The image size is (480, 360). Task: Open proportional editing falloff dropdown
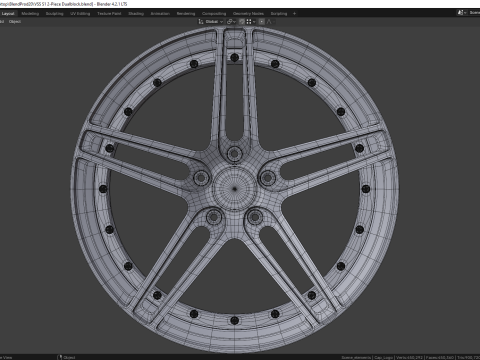(271, 22)
